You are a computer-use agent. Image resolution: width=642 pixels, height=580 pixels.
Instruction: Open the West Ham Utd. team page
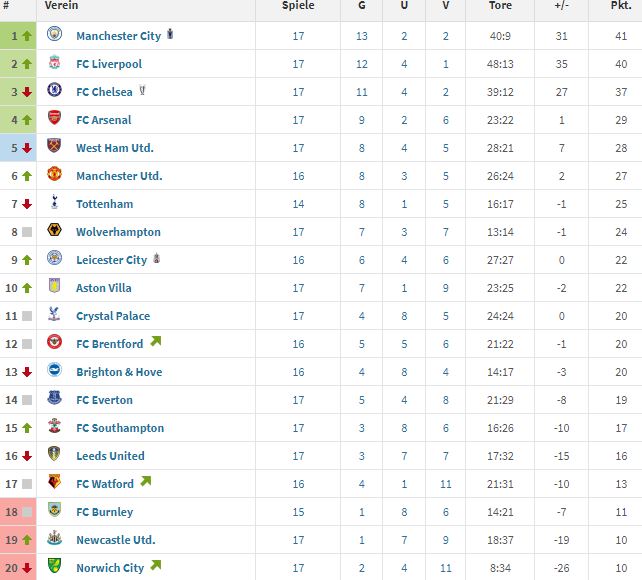[x=115, y=148]
